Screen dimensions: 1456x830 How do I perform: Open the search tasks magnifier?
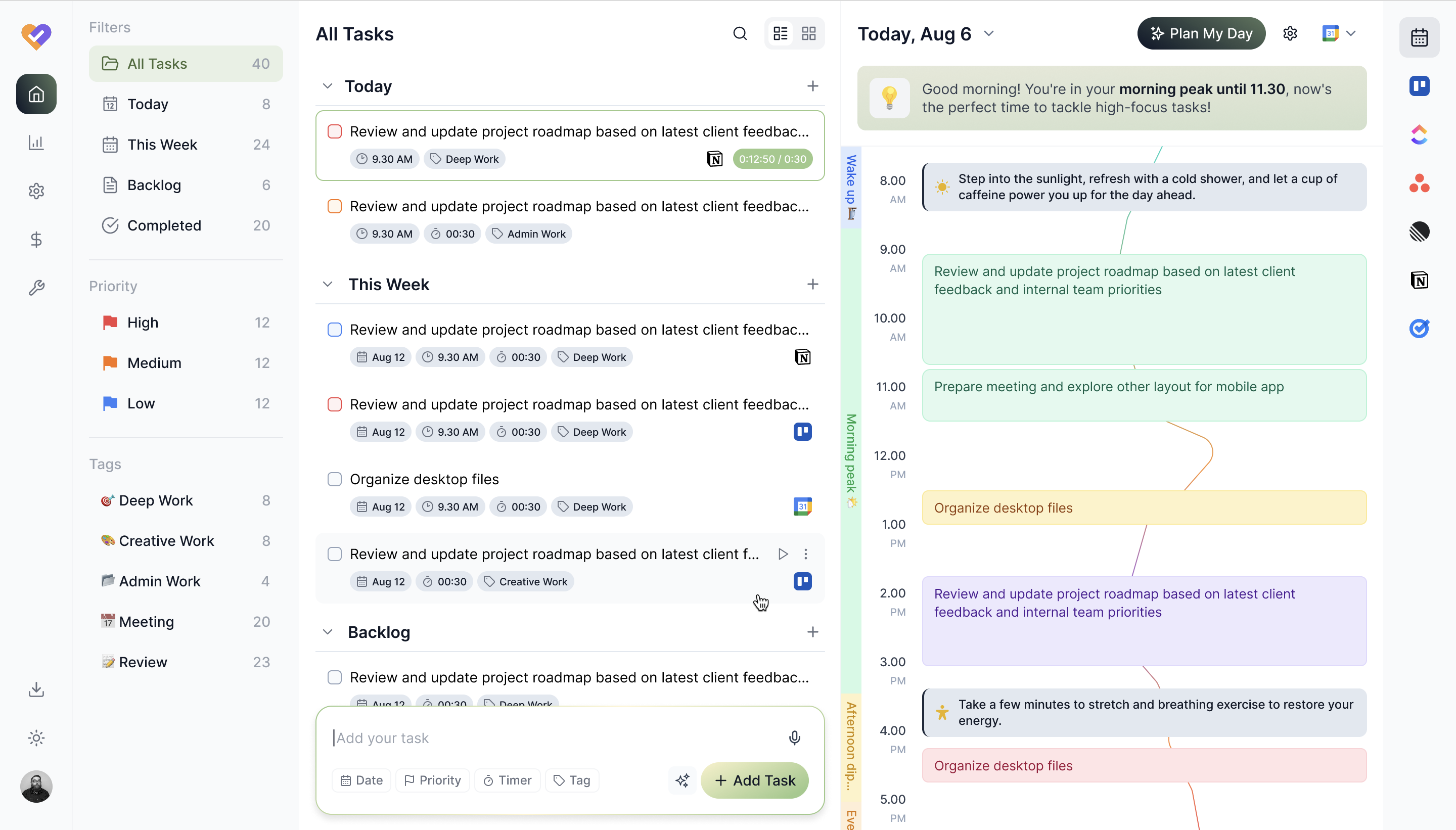(x=740, y=34)
